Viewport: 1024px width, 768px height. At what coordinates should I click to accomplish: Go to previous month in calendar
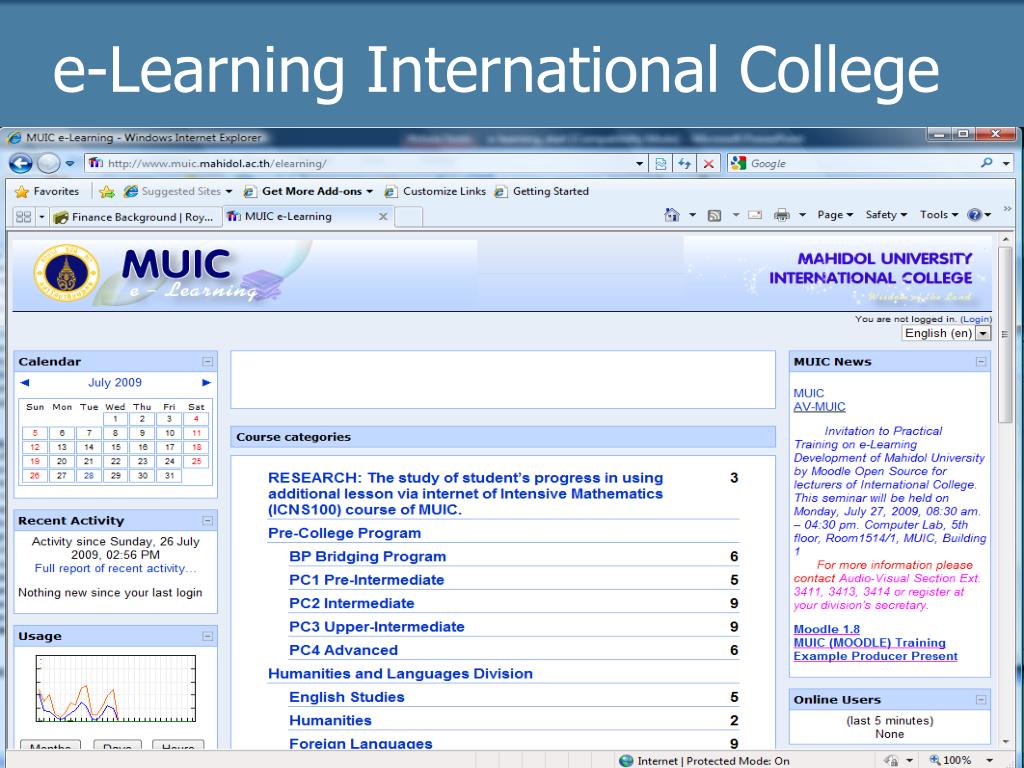pyautogui.click(x=25, y=383)
